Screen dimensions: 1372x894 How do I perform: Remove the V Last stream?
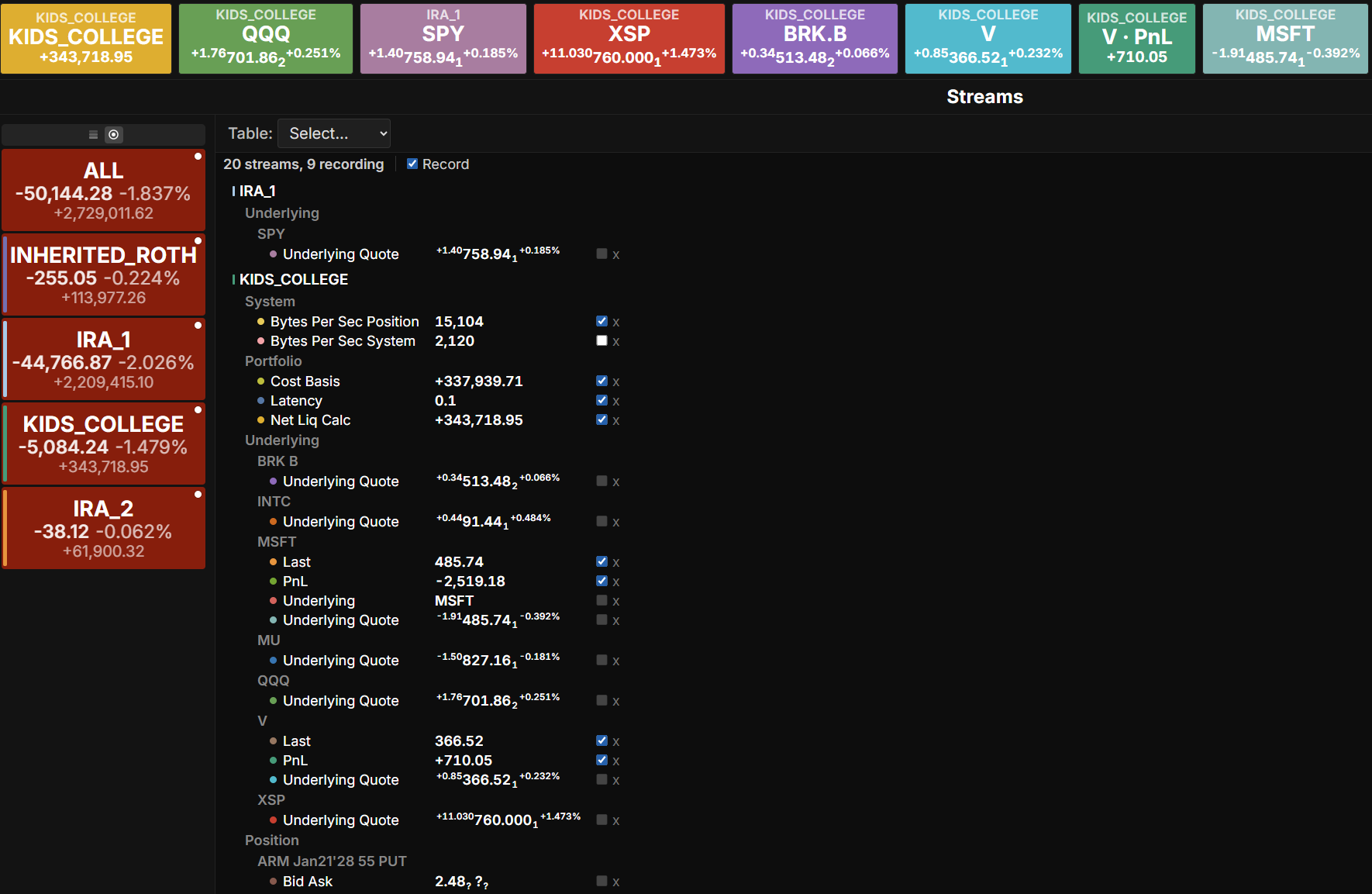tap(616, 742)
